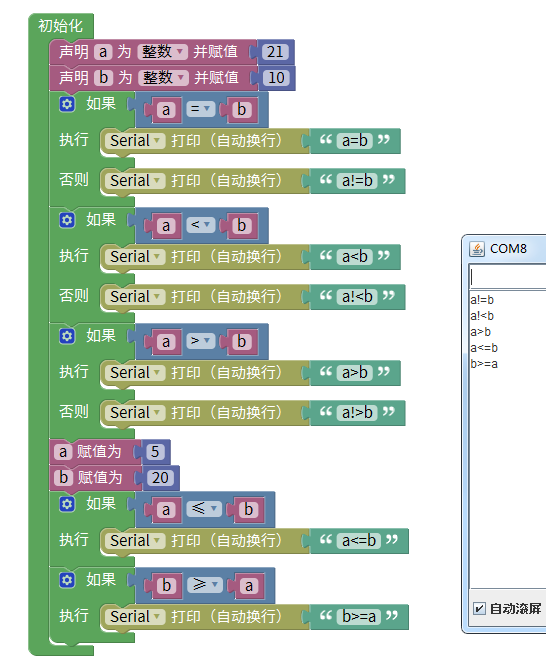546x663 pixels.
Task: Click the value 5 number field
Action: (x=155, y=452)
